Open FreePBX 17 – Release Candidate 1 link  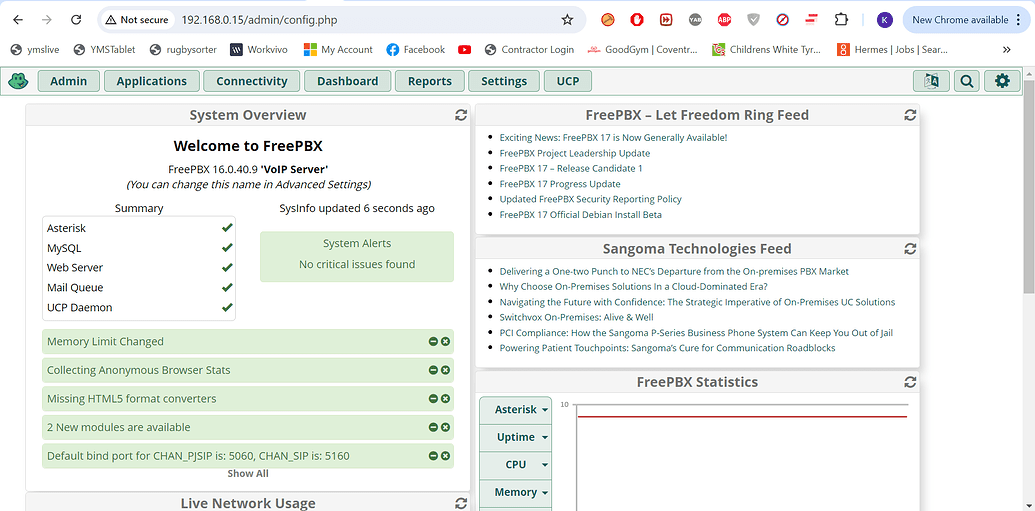pos(571,168)
